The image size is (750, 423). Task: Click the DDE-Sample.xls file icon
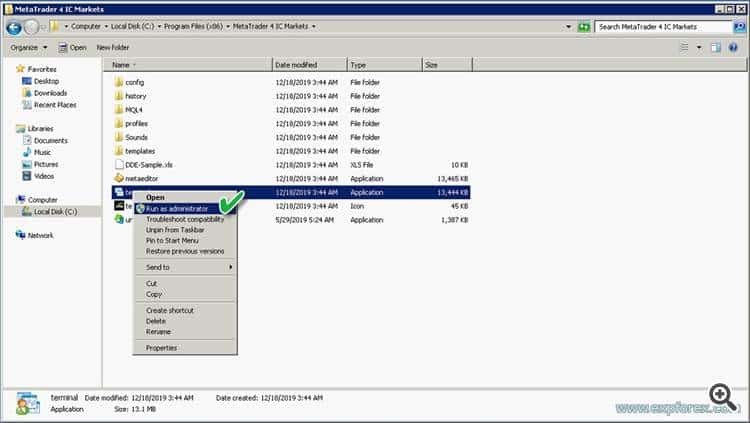tap(118, 164)
